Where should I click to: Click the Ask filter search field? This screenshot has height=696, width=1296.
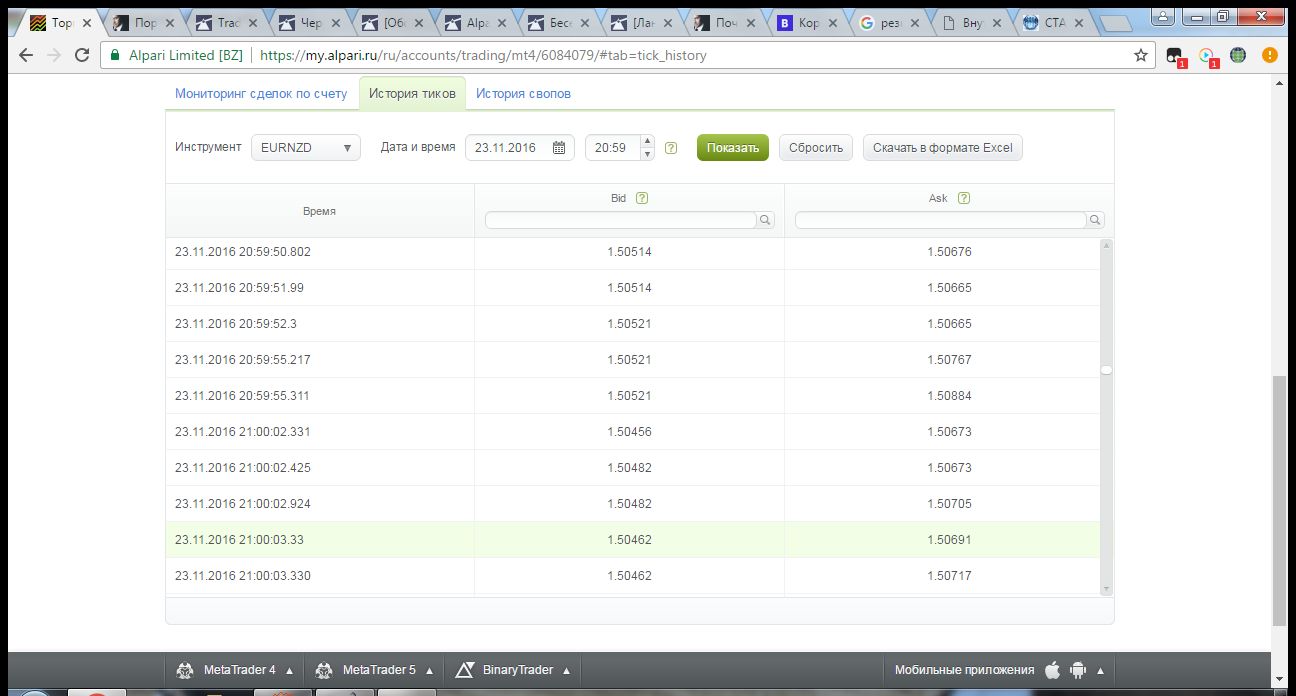pyautogui.click(x=941, y=220)
